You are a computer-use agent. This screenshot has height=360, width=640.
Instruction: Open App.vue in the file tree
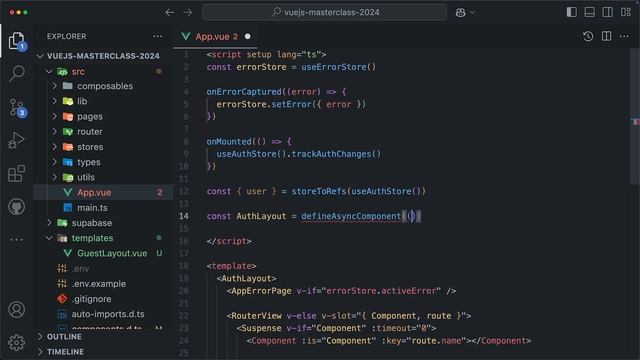click(104, 192)
